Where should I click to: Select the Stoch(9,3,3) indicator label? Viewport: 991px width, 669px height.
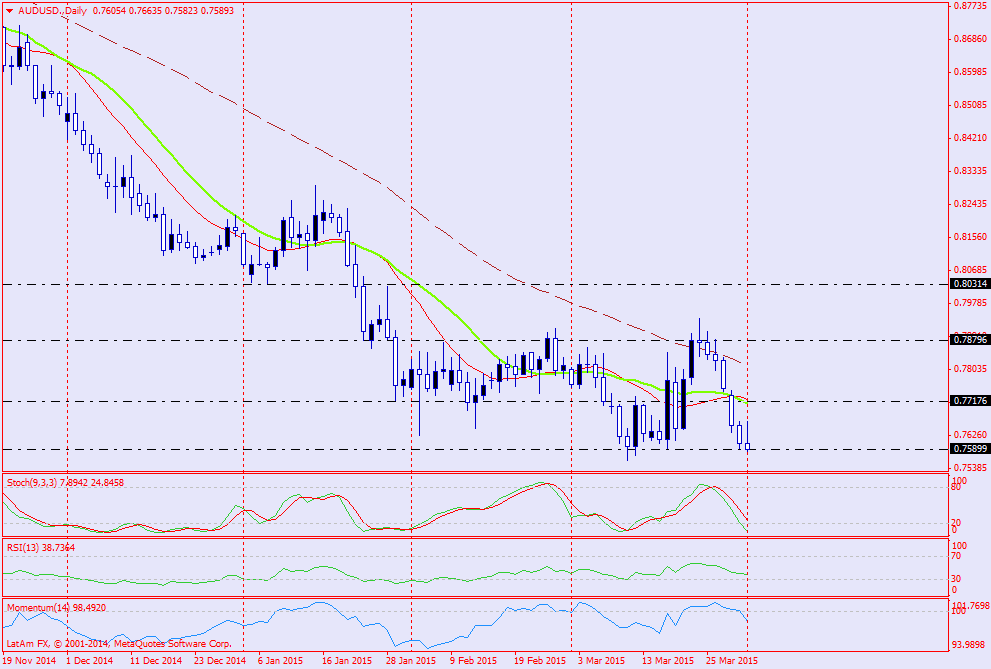(x=35, y=482)
